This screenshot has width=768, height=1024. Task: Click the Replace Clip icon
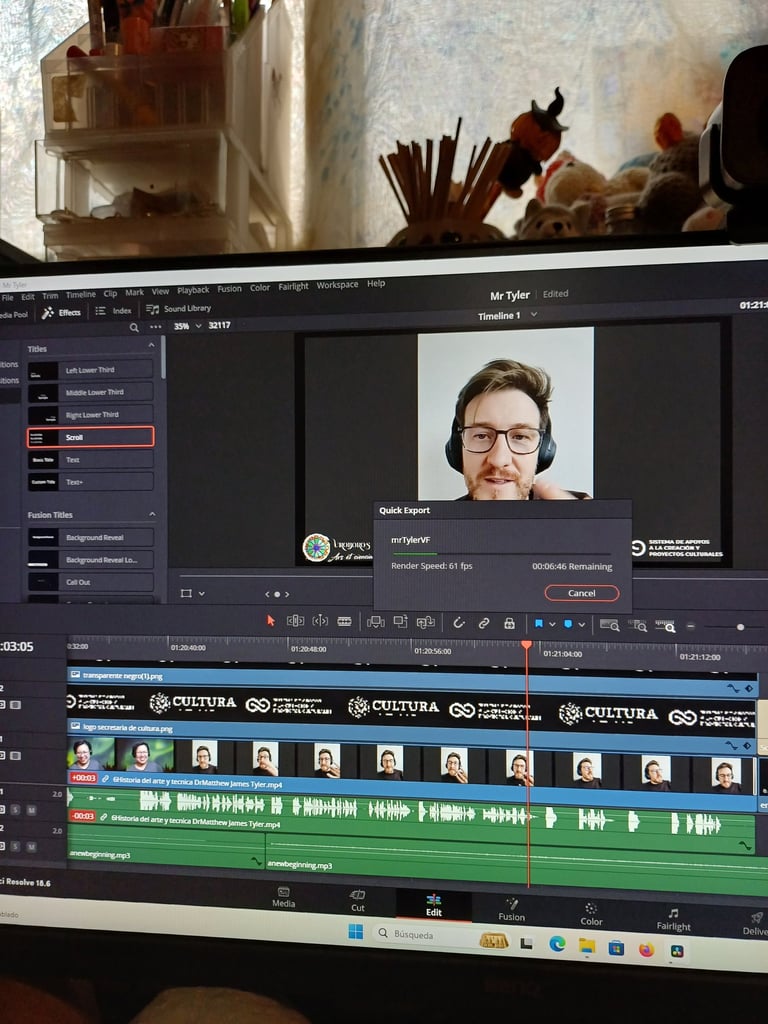(426, 622)
